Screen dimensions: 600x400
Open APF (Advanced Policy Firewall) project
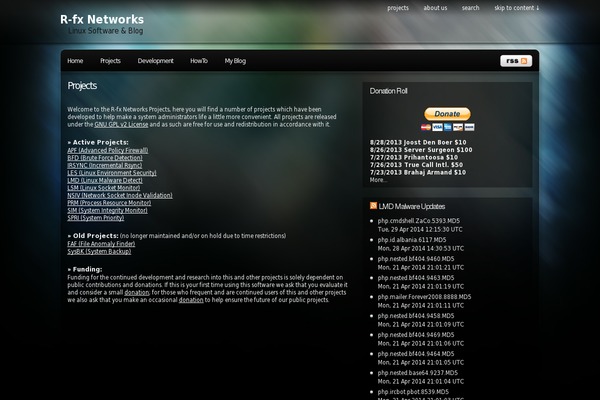(108, 150)
